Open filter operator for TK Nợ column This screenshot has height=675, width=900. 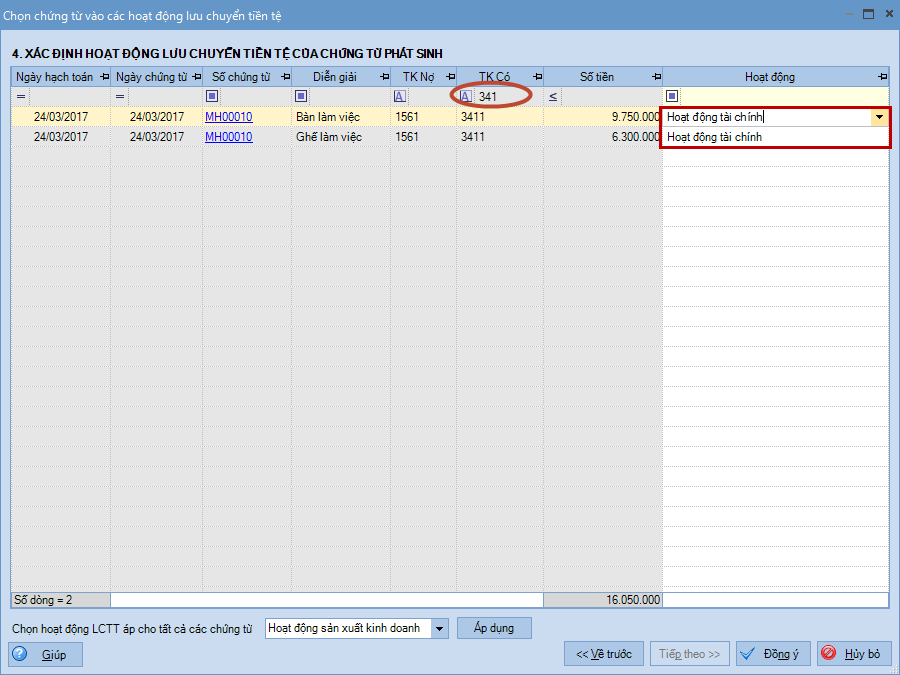click(x=400, y=96)
